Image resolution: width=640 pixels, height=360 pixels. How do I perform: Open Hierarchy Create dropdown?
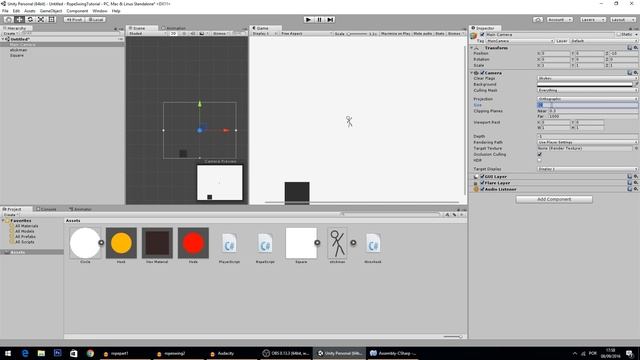[x=10, y=33]
